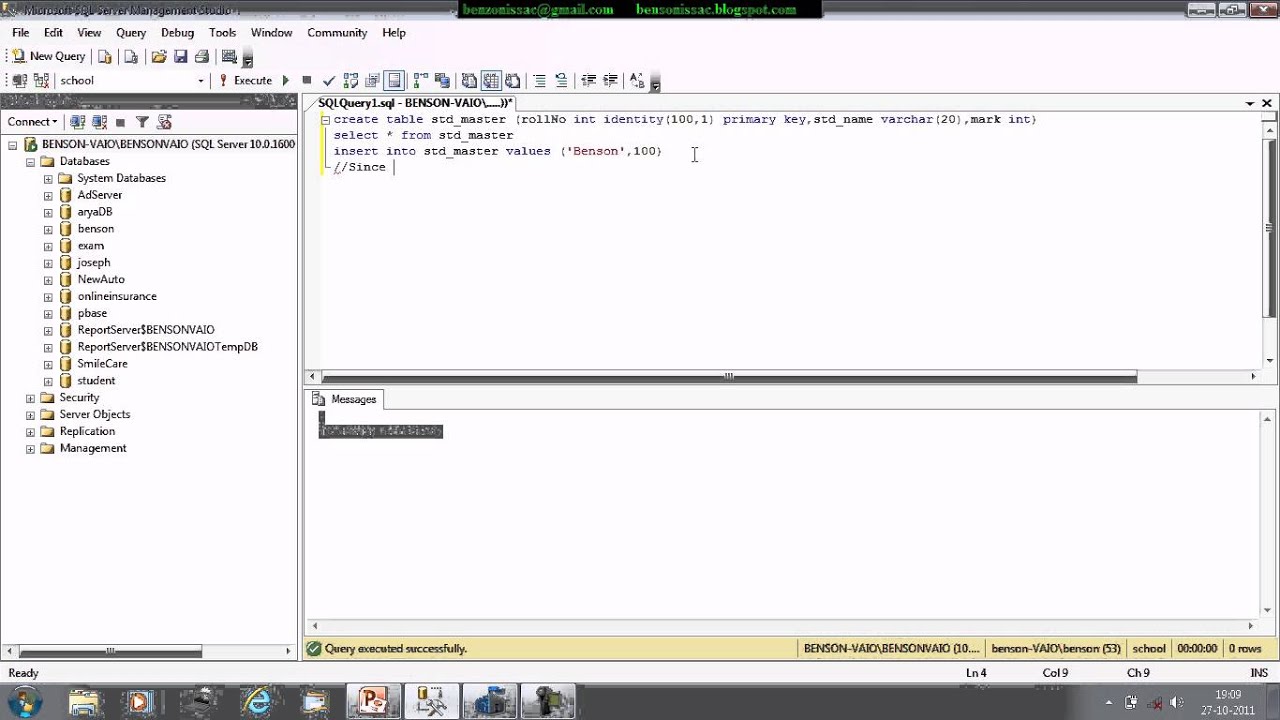Open the Community menu

[337, 33]
